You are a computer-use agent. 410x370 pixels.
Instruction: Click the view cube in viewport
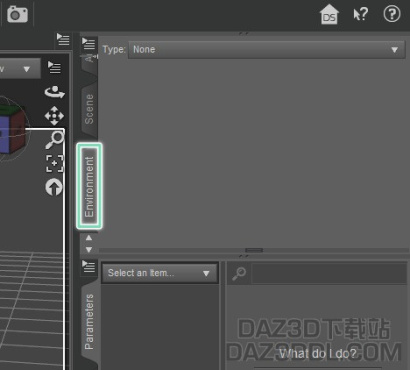12,129
